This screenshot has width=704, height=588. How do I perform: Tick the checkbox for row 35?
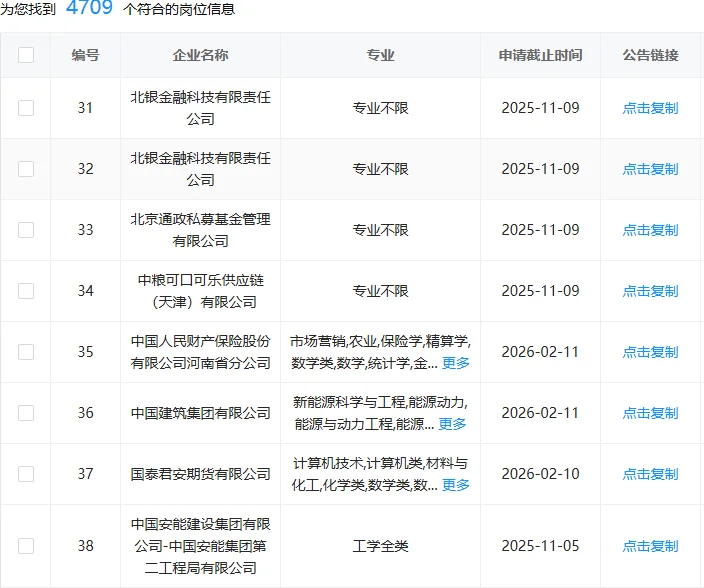(26, 352)
